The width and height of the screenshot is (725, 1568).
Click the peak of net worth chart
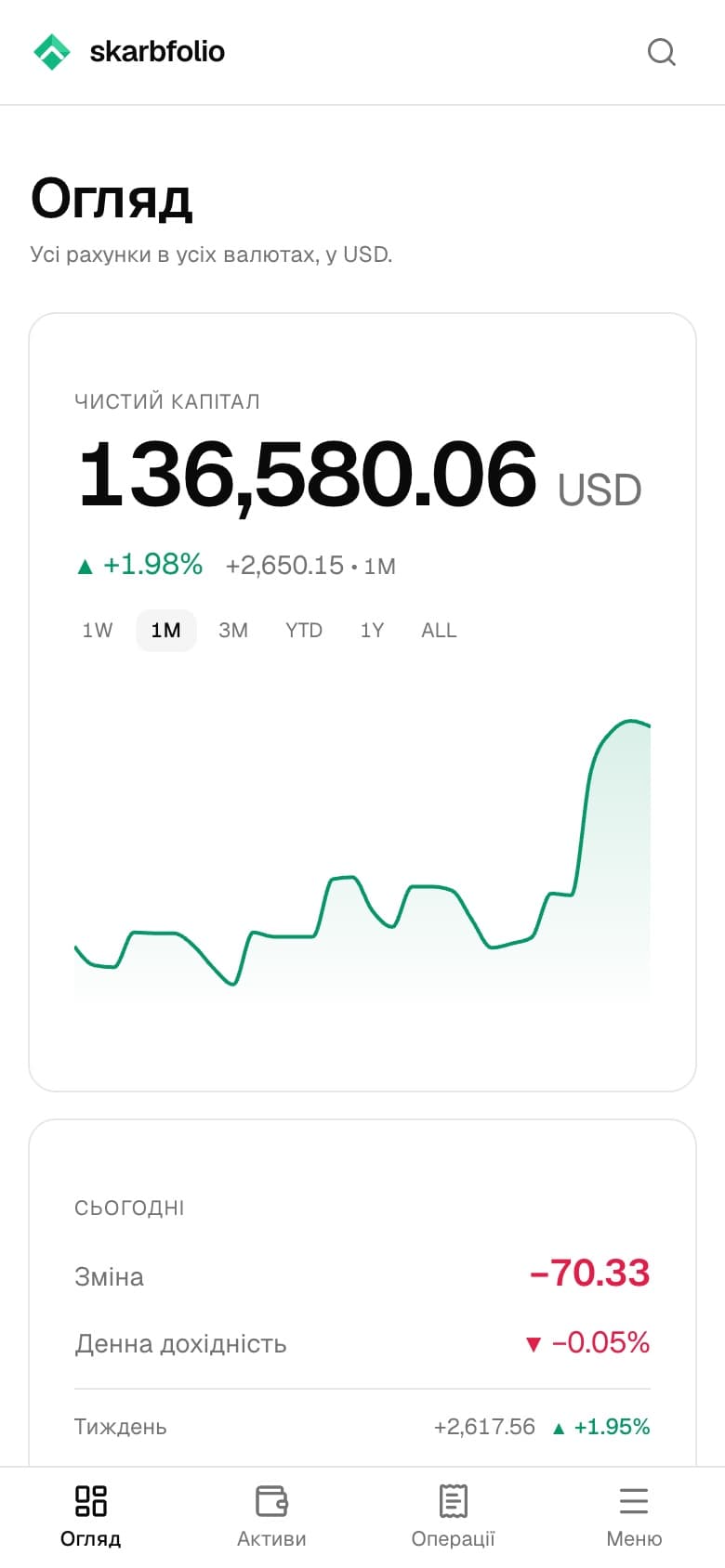(631, 721)
